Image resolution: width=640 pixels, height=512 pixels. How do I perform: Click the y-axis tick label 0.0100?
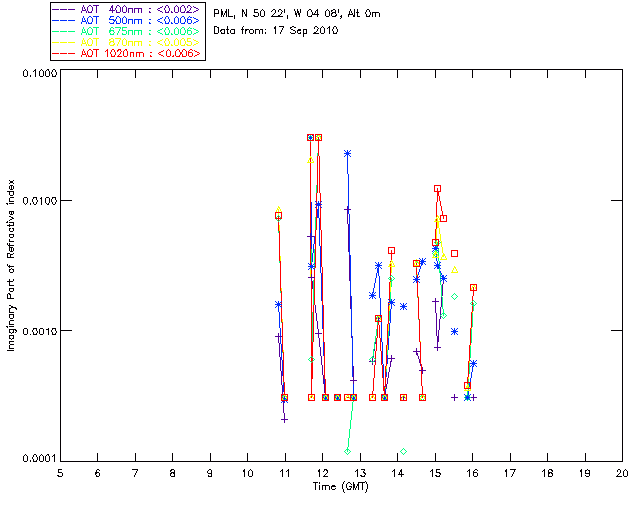[39, 201]
